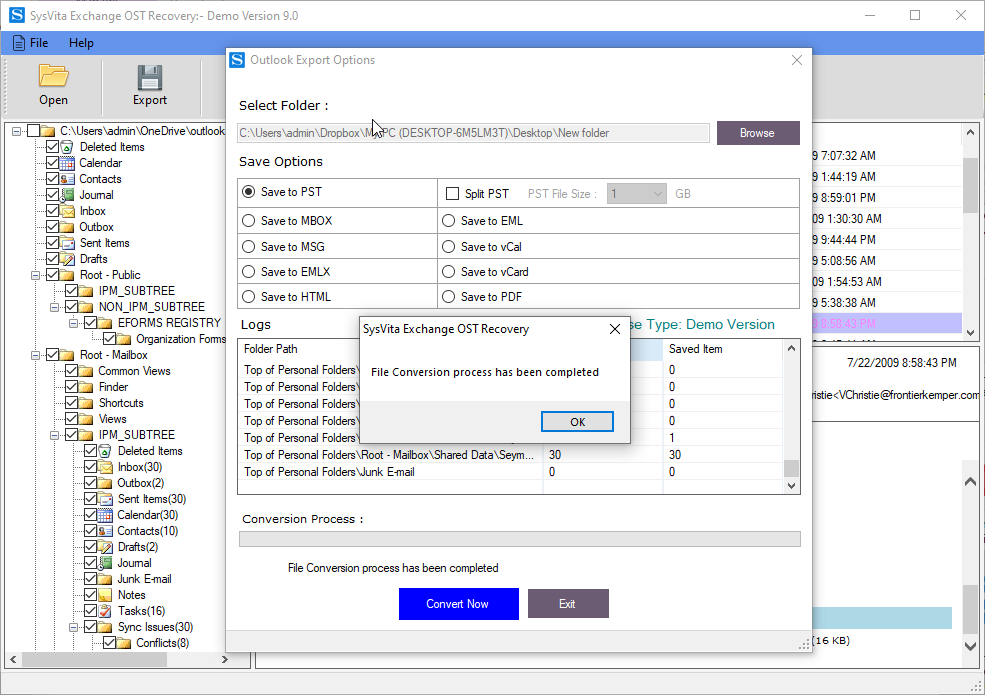Click the folder tree horizontal scrollbar thumb
The width and height of the screenshot is (985, 695).
coord(94,659)
